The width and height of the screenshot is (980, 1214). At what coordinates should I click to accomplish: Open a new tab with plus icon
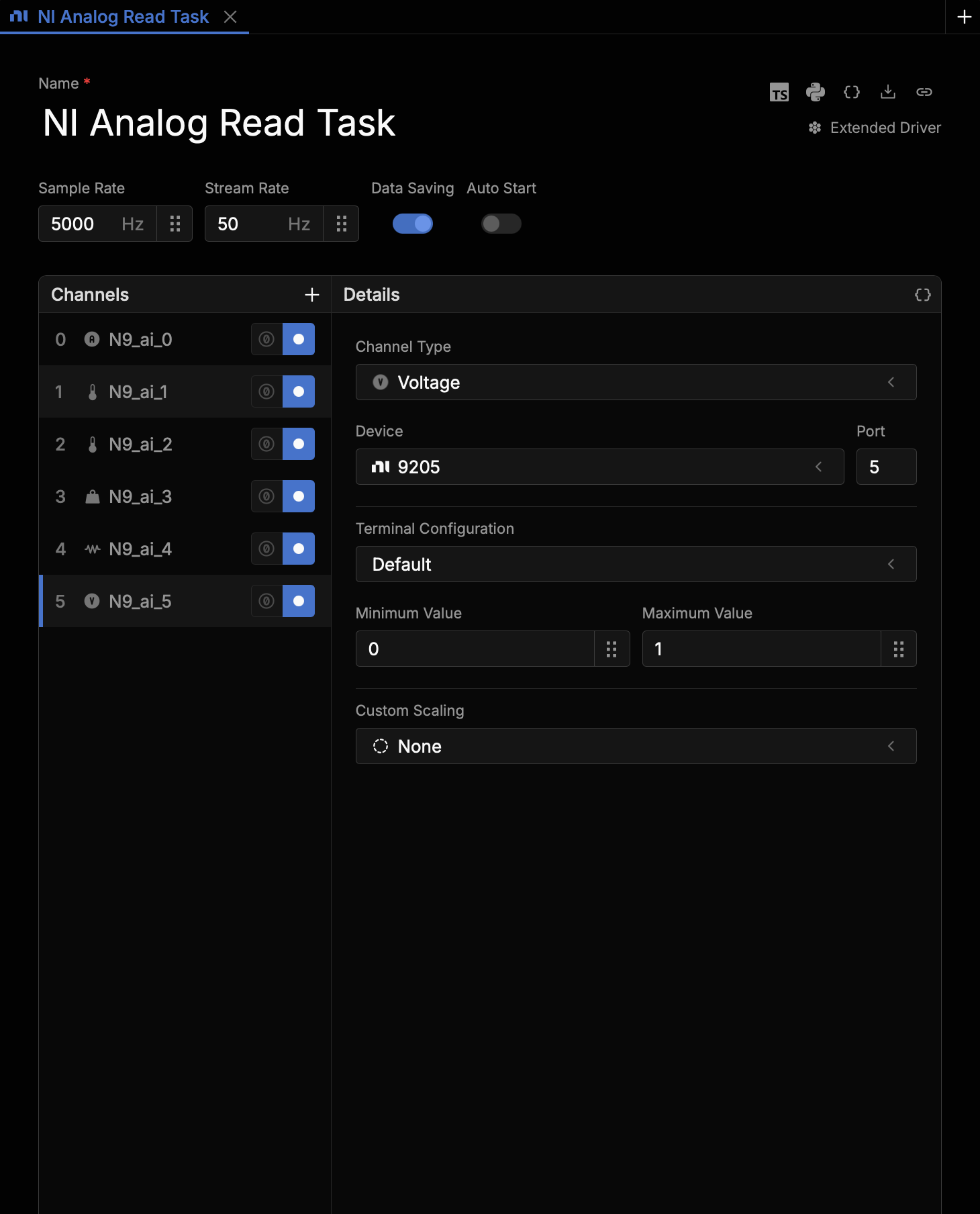point(964,17)
